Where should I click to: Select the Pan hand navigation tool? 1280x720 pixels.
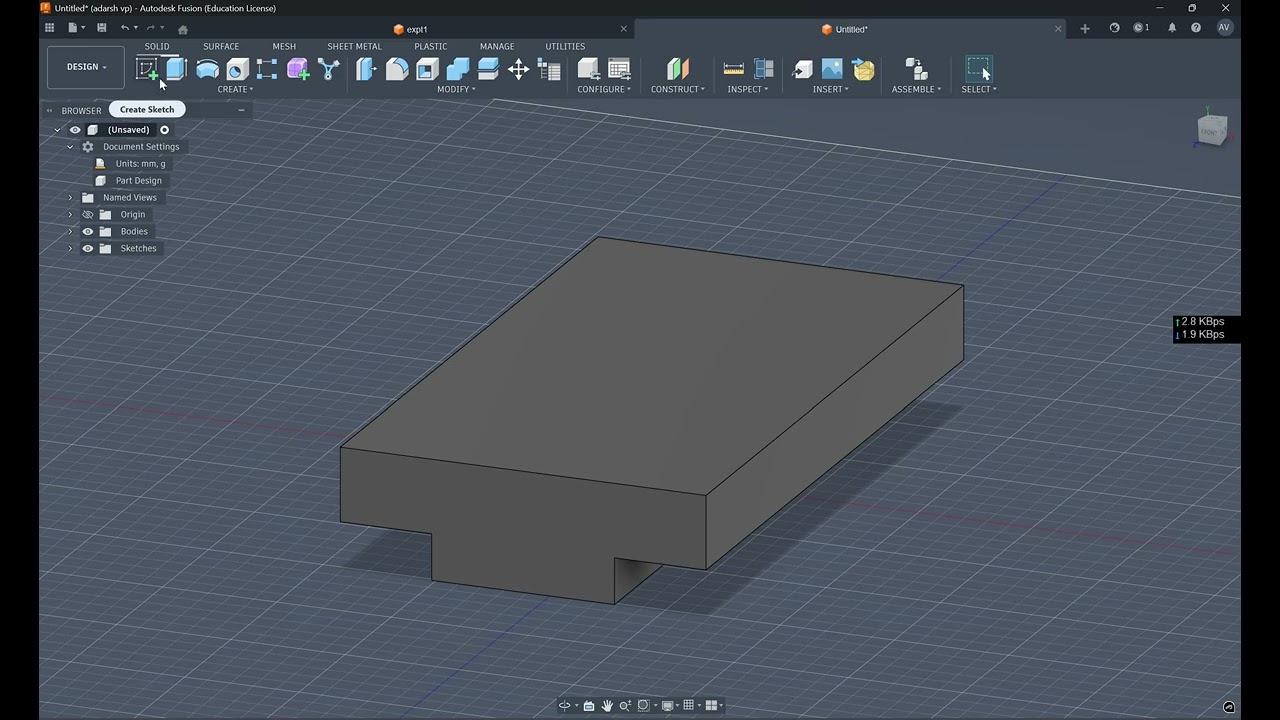[x=607, y=705]
